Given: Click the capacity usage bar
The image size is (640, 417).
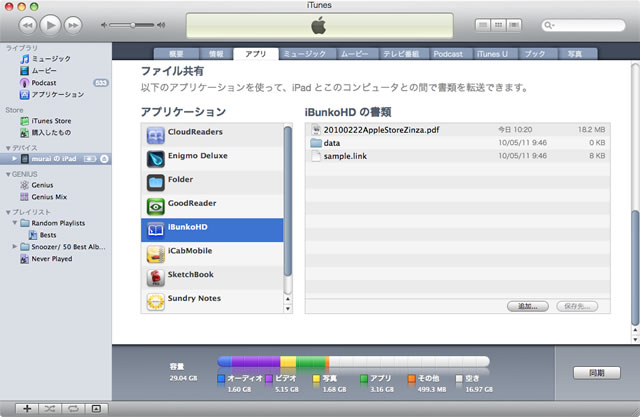Looking at the screenshot, I should (x=353, y=362).
